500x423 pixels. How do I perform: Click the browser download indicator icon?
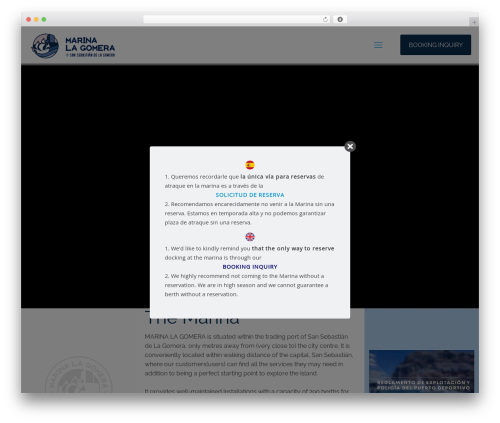click(340, 20)
